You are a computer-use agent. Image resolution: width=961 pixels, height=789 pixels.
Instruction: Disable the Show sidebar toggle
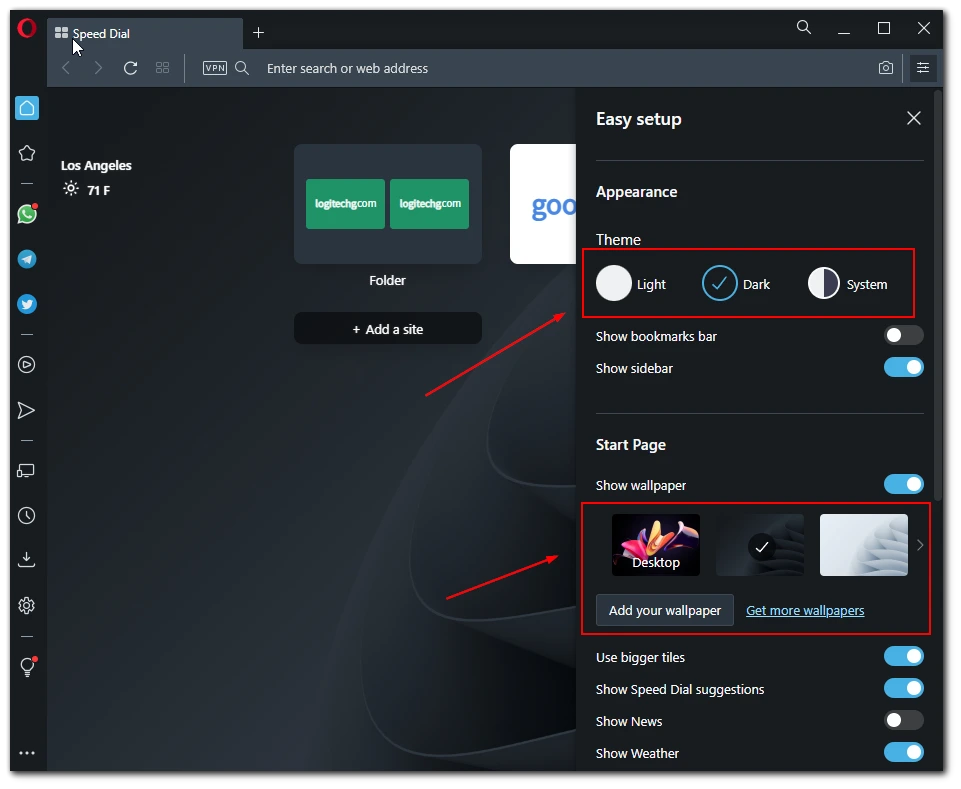[903, 367]
